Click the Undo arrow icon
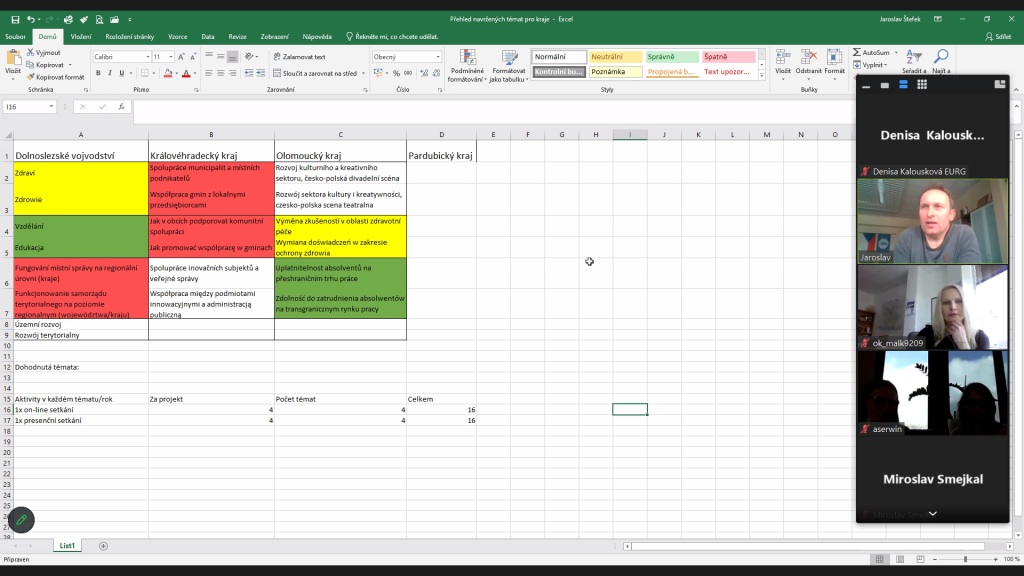The height and width of the screenshot is (576, 1024). tap(30, 20)
